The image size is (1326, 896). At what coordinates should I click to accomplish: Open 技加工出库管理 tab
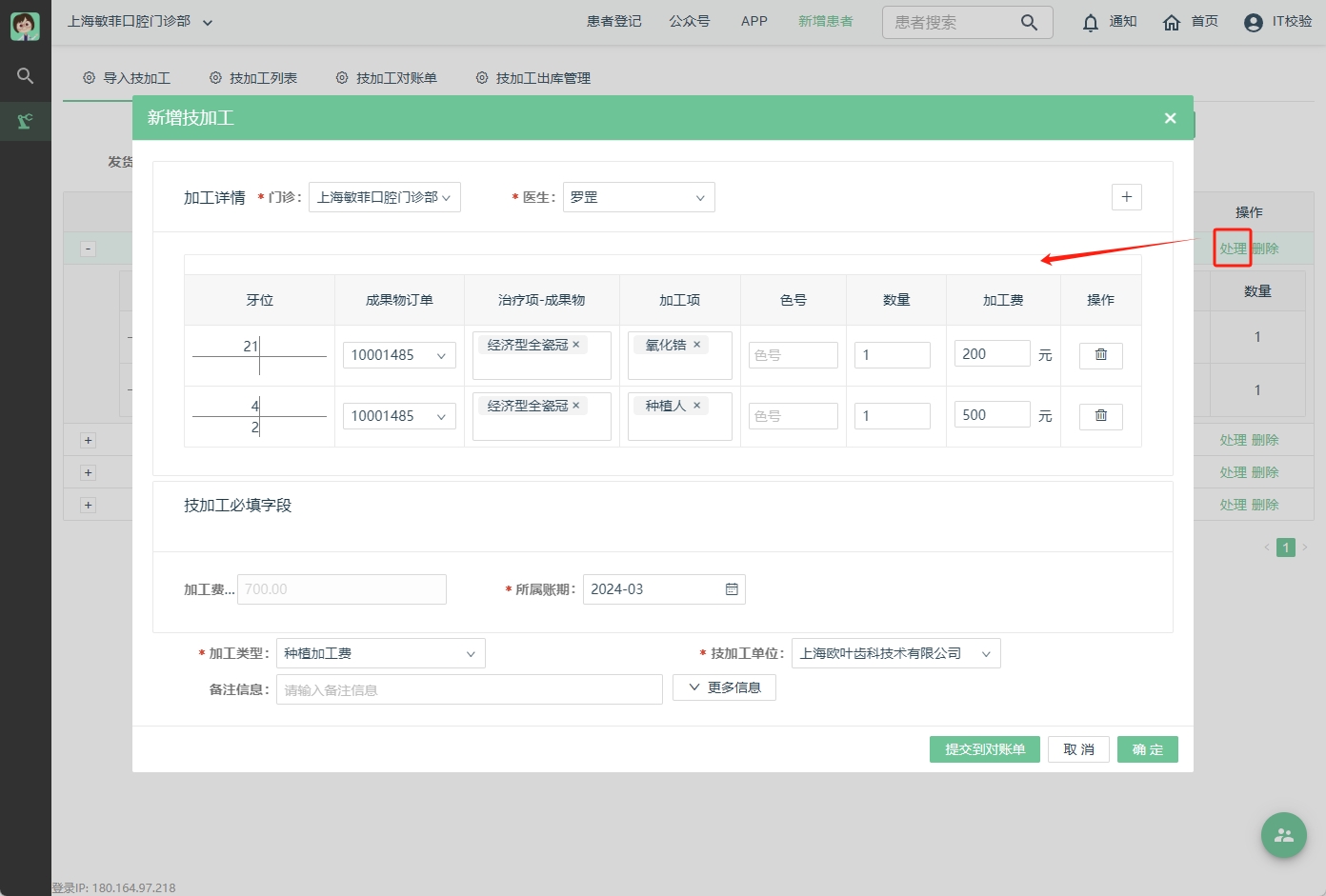pyautogui.click(x=533, y=78)
